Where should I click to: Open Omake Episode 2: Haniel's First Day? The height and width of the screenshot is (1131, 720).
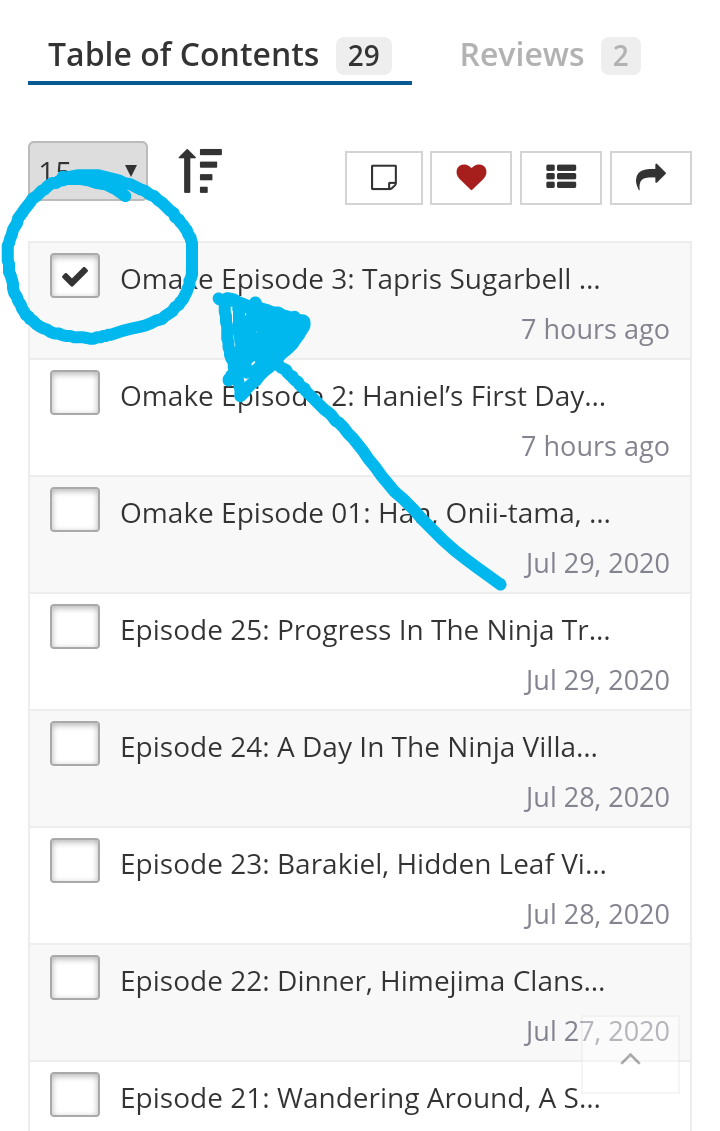(363, 397)
